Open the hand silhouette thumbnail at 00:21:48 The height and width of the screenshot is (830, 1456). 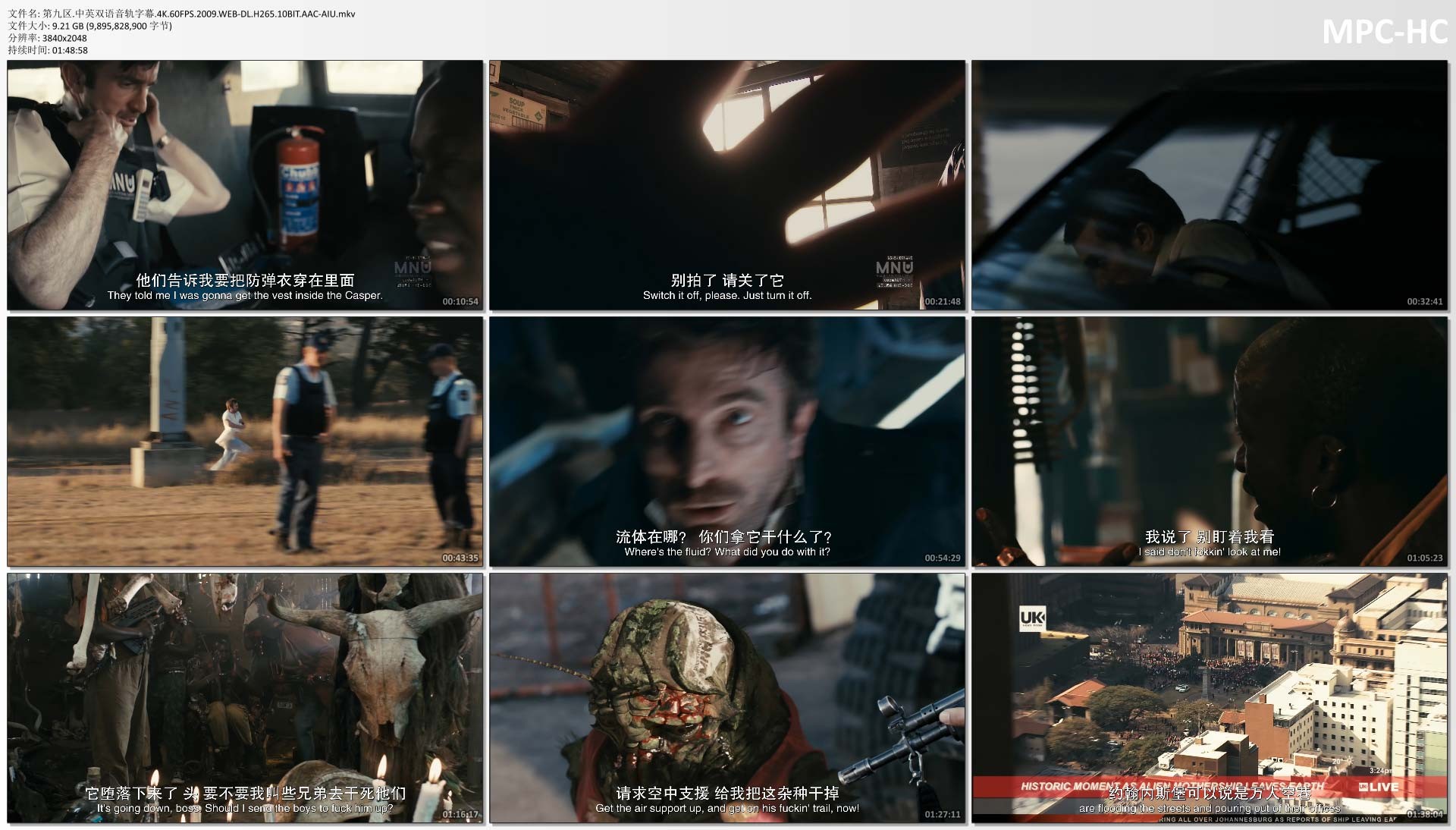pyautogui.click(x=726, y=185)
